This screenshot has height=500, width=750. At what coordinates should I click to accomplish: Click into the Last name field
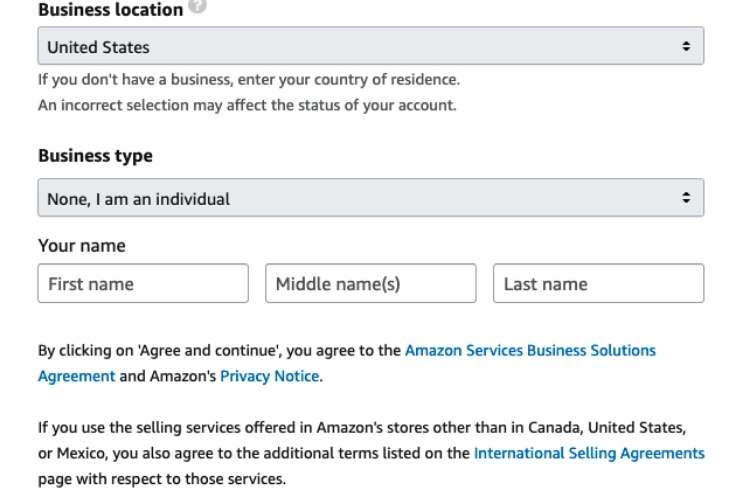(598, 283)
